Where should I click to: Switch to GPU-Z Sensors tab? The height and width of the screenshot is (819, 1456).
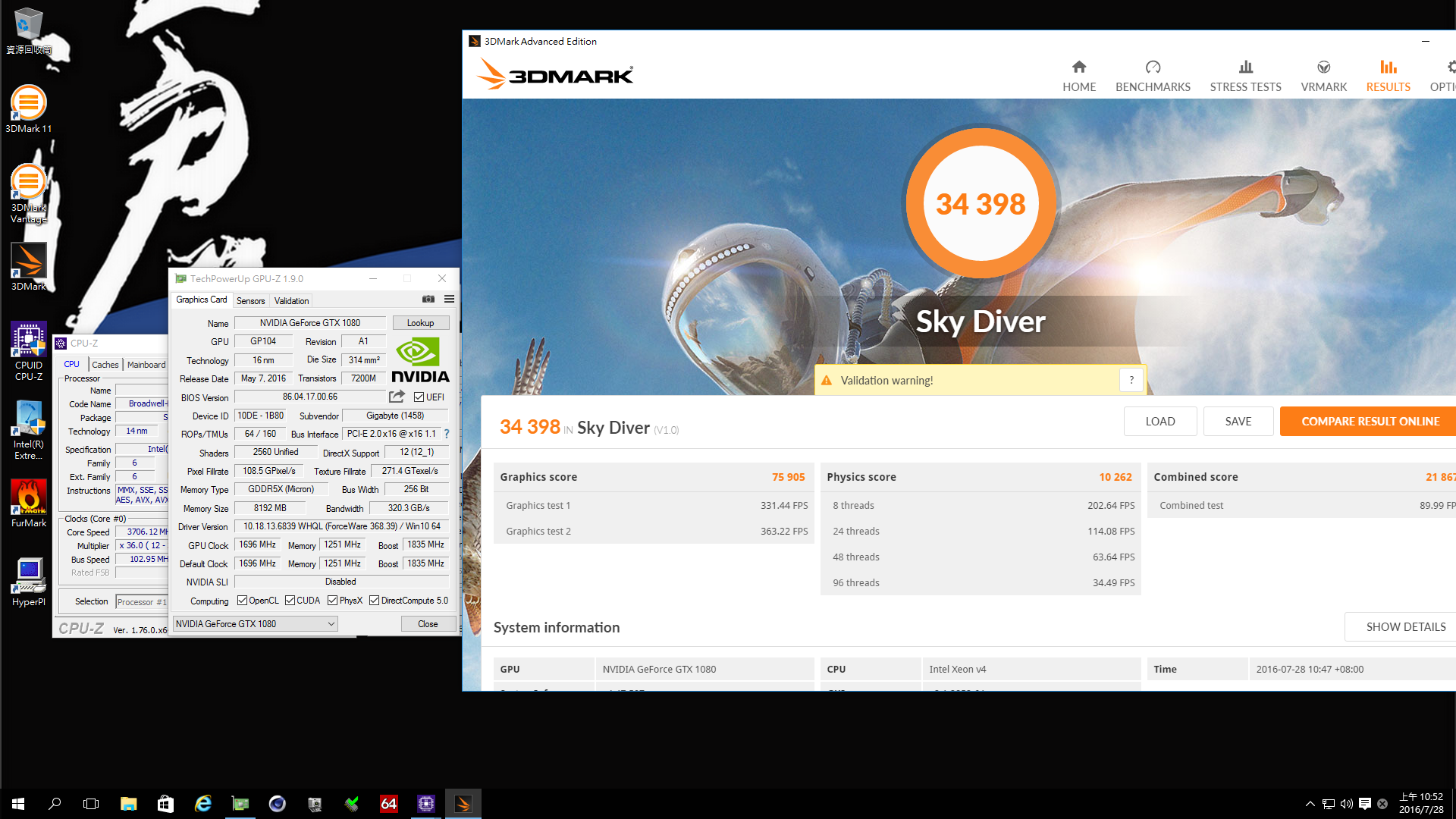[x=250, y=301]
